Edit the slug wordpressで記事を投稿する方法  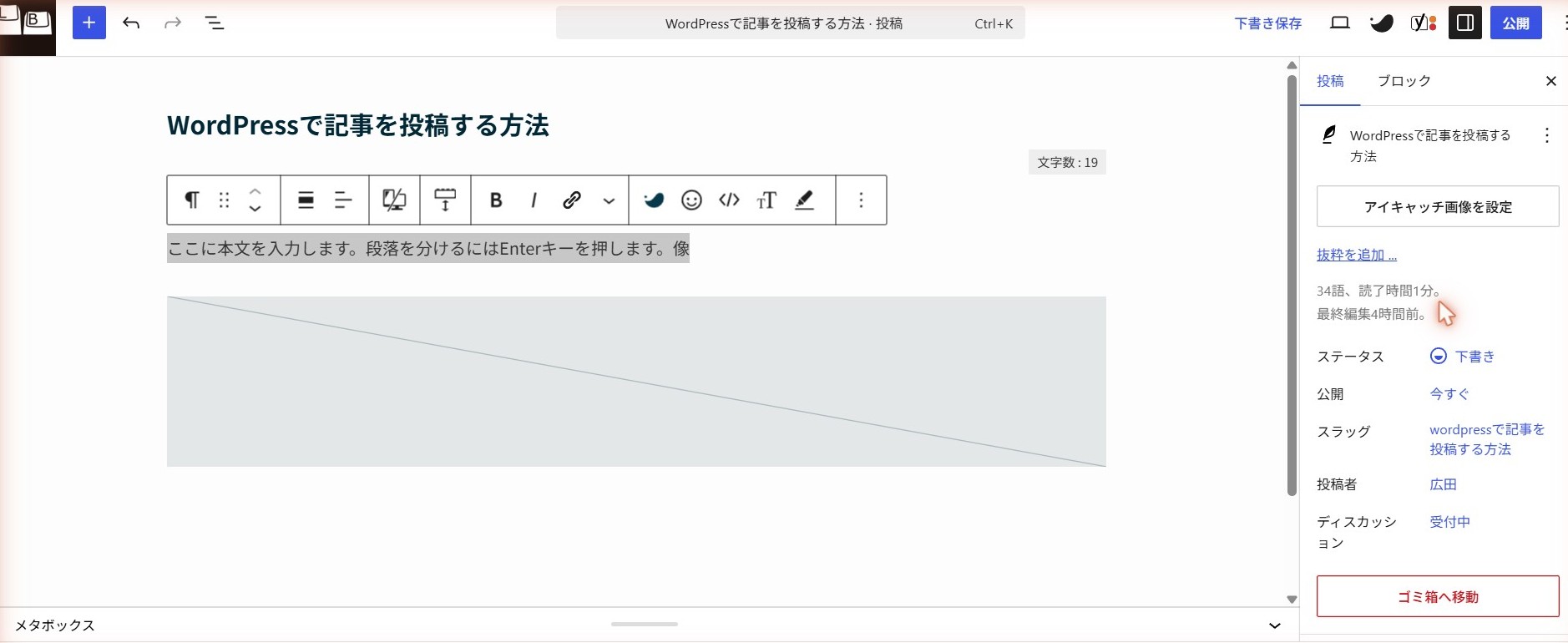point(1487,439)
